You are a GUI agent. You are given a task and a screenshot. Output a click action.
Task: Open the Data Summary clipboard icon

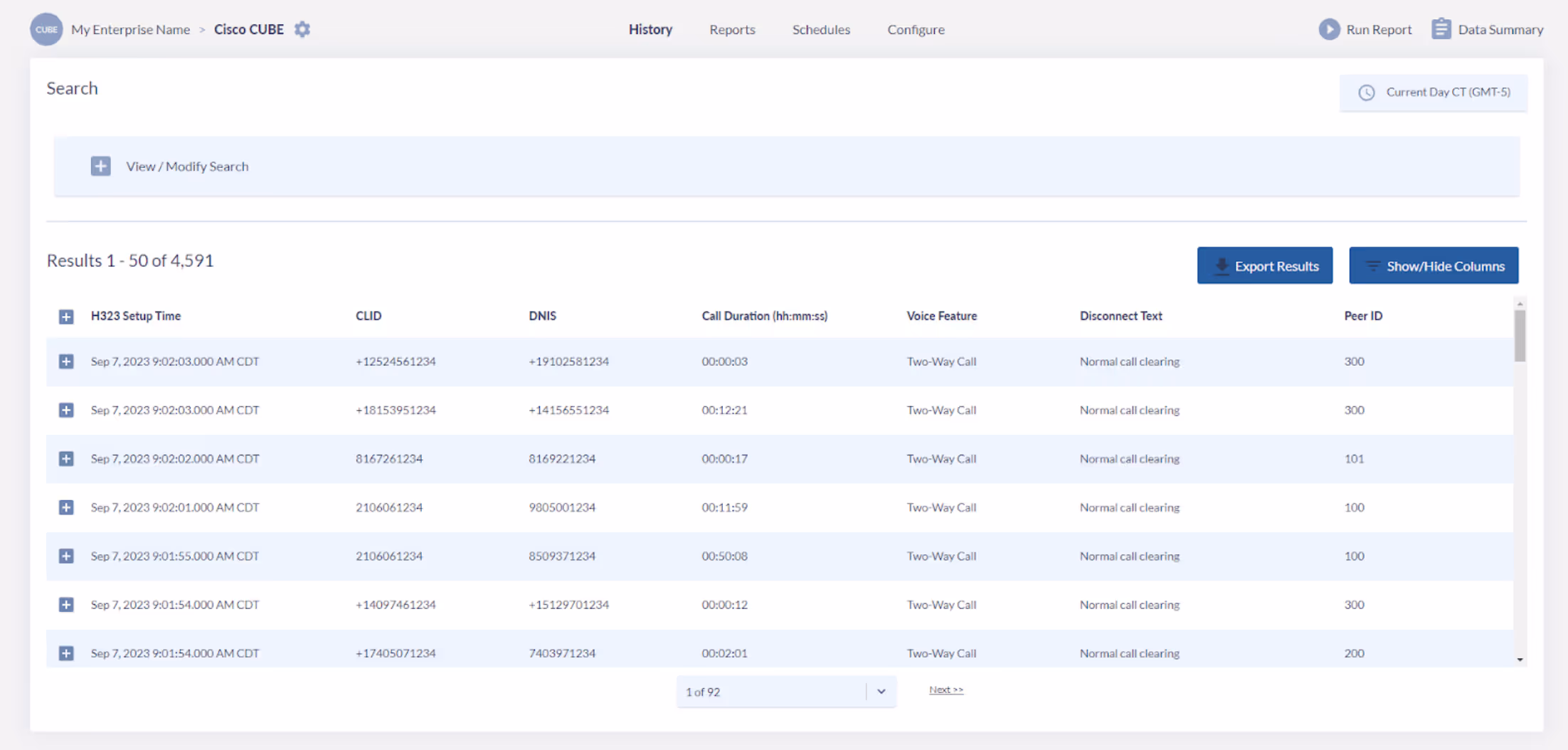tap(1441, 29)
